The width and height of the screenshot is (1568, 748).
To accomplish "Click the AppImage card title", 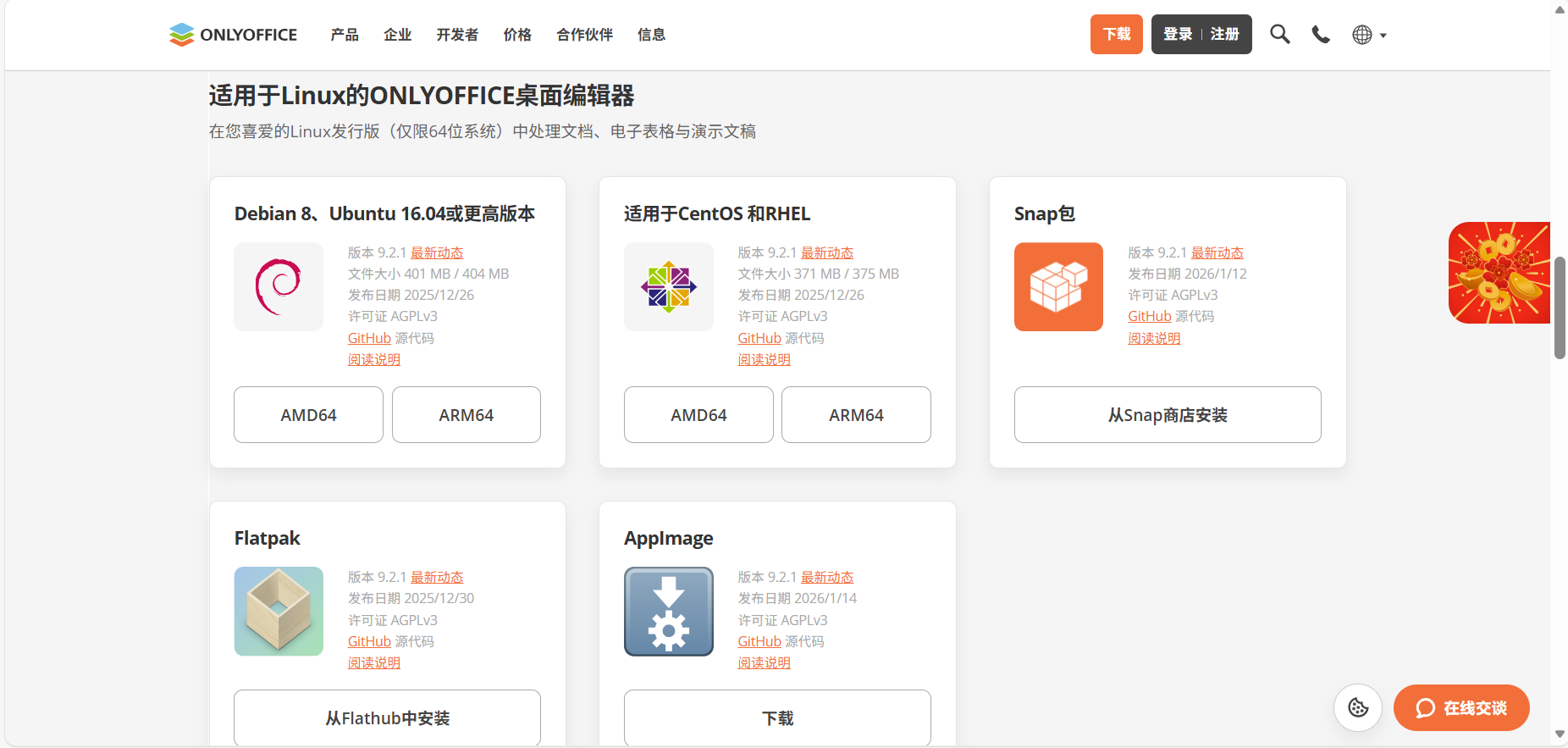I will 669,538.
